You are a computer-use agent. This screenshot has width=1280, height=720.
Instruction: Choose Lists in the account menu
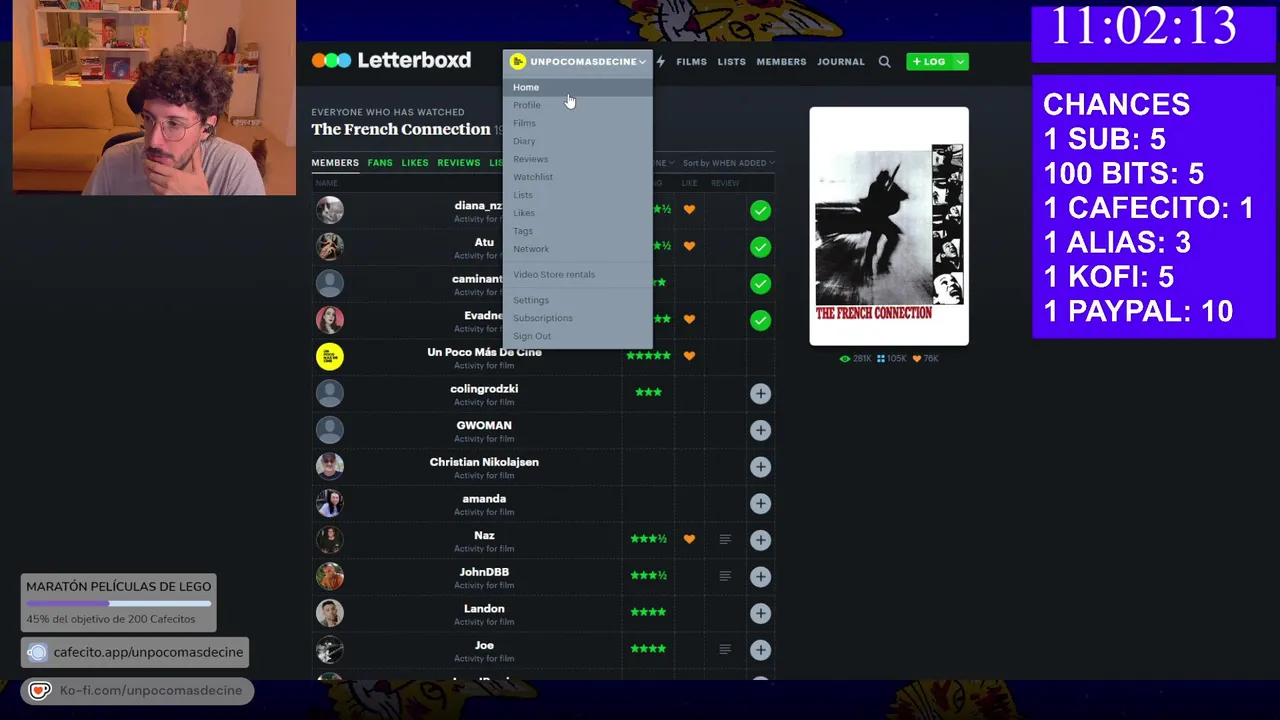tap(523, 195)
